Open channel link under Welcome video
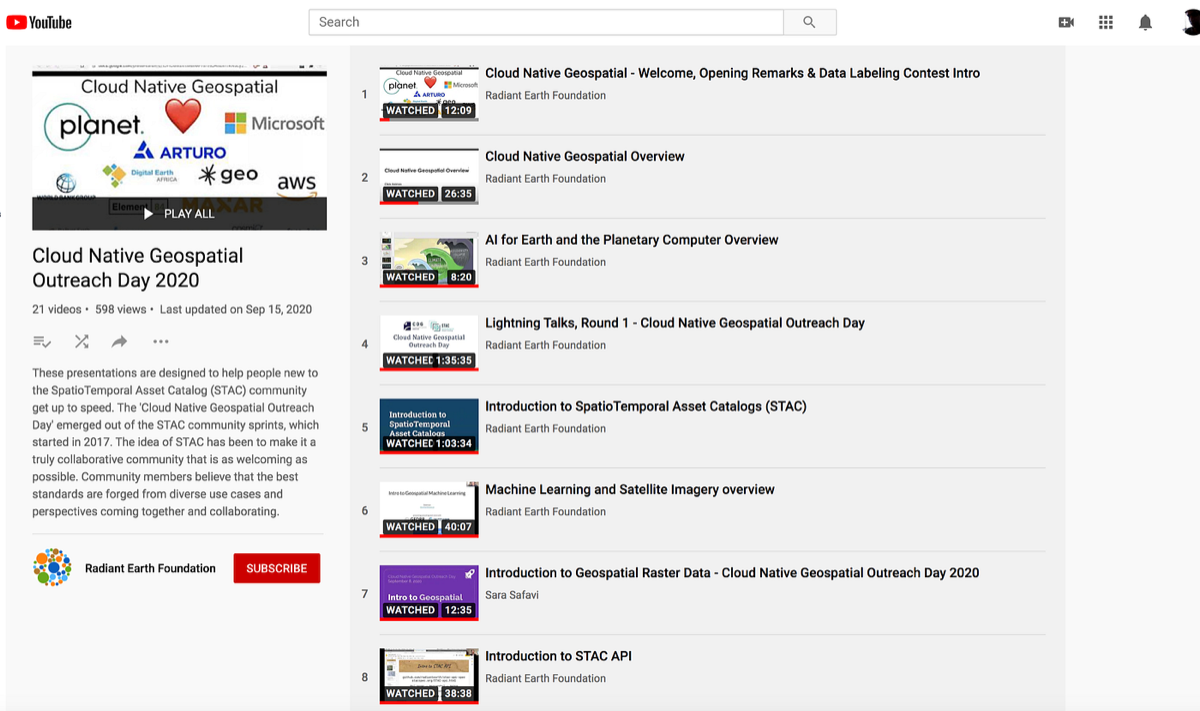This screenshot has width=1200, height=711. pos(545,96)
